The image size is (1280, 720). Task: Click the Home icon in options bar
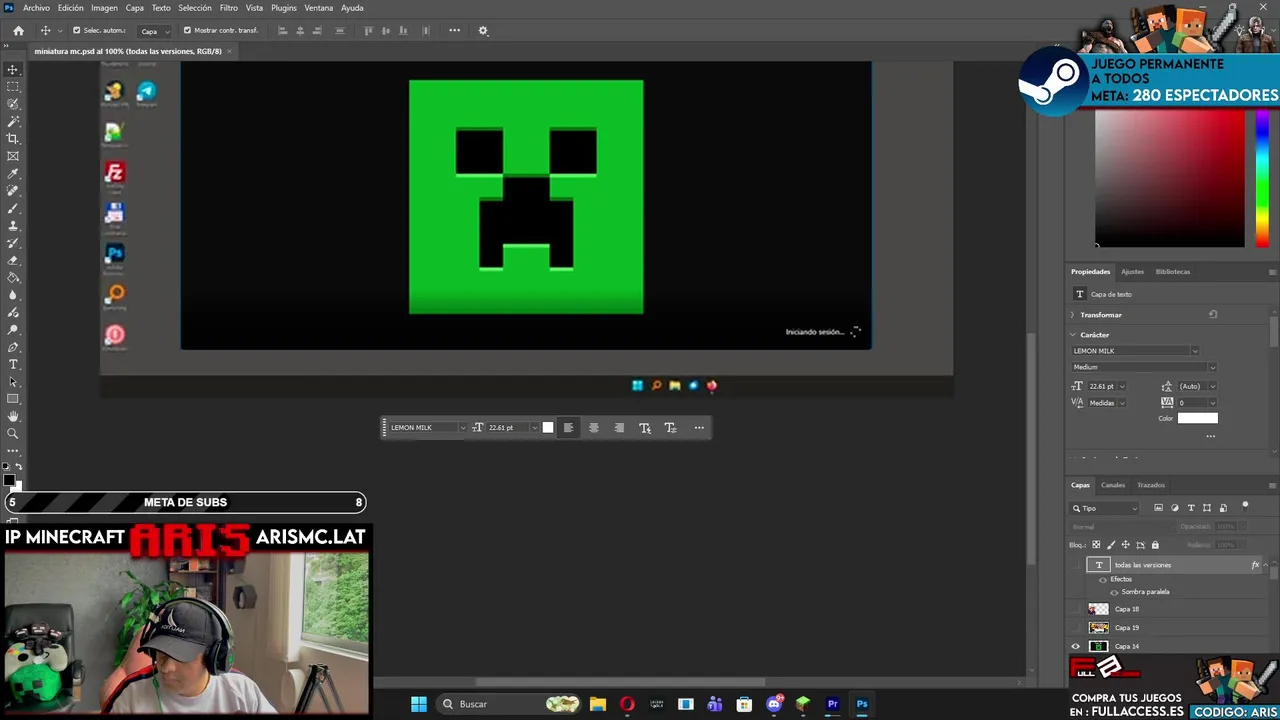(18, 31)
